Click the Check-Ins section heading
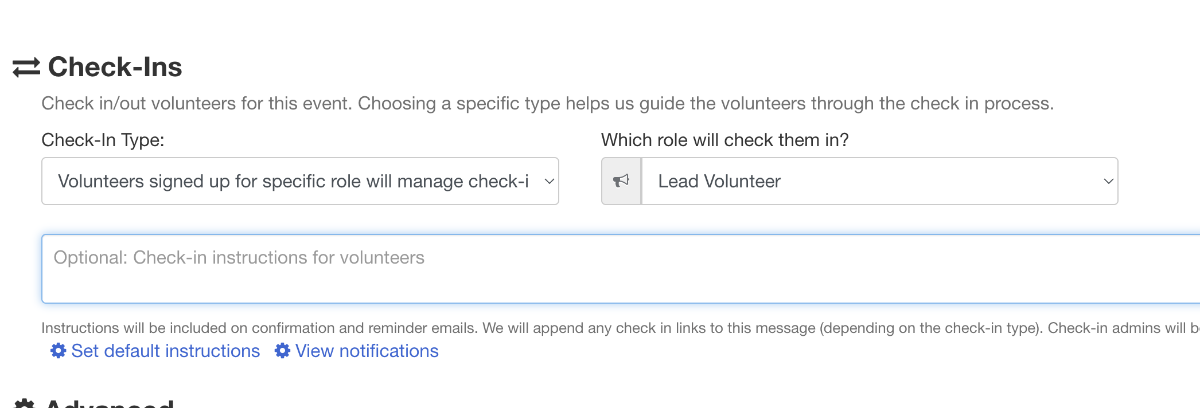This screenshot has height=408, width=1200. pyautogui.click(x=115, y=67)
